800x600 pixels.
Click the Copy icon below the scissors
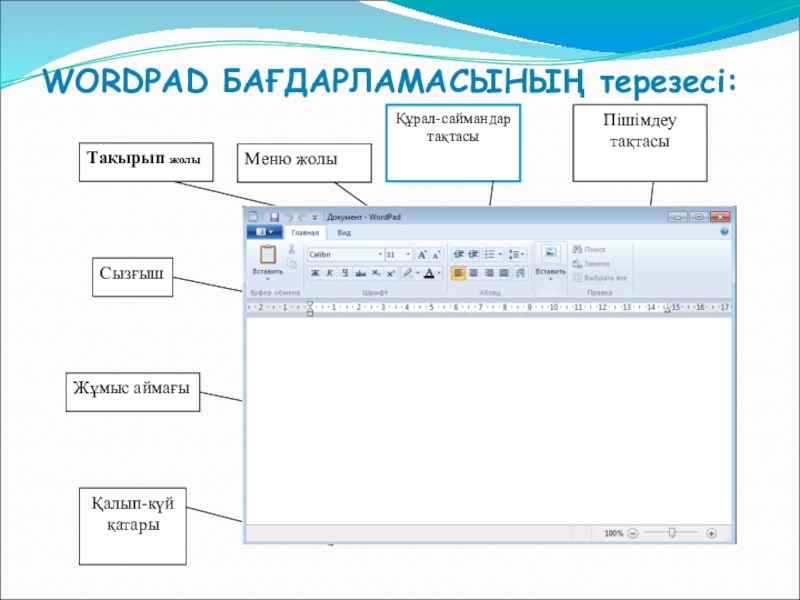coord(292,263)
